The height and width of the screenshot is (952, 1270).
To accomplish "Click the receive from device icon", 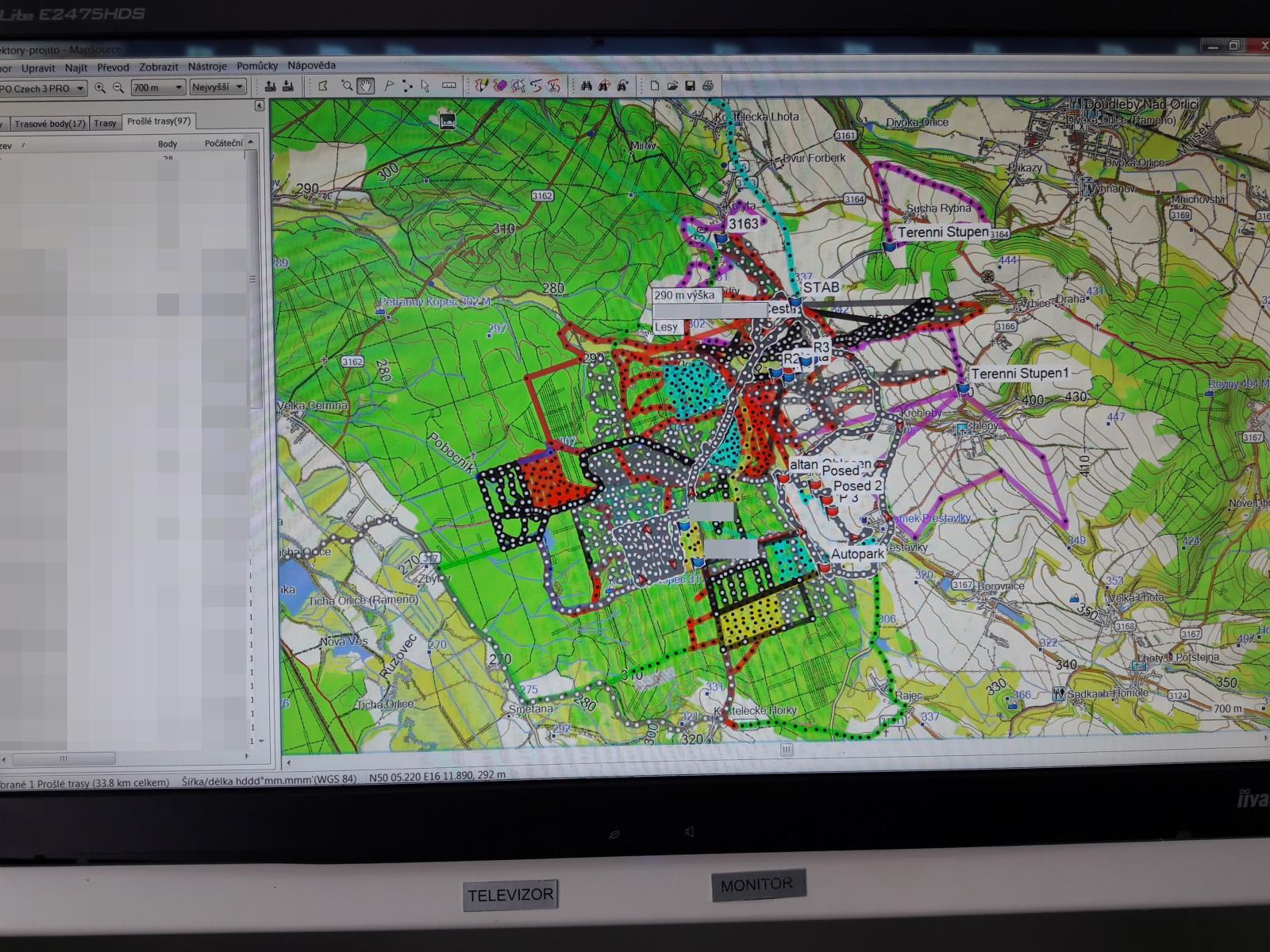I will tap(287, 86).
